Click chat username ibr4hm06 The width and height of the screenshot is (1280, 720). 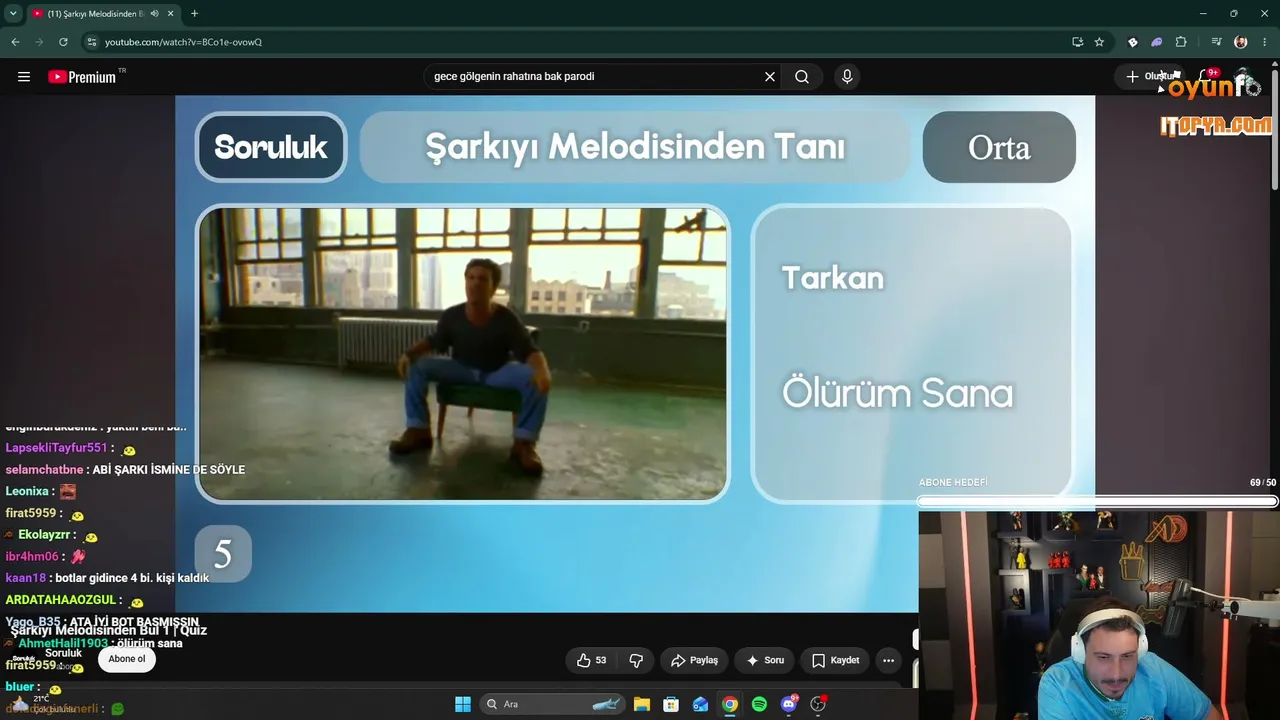pos(32,556)
